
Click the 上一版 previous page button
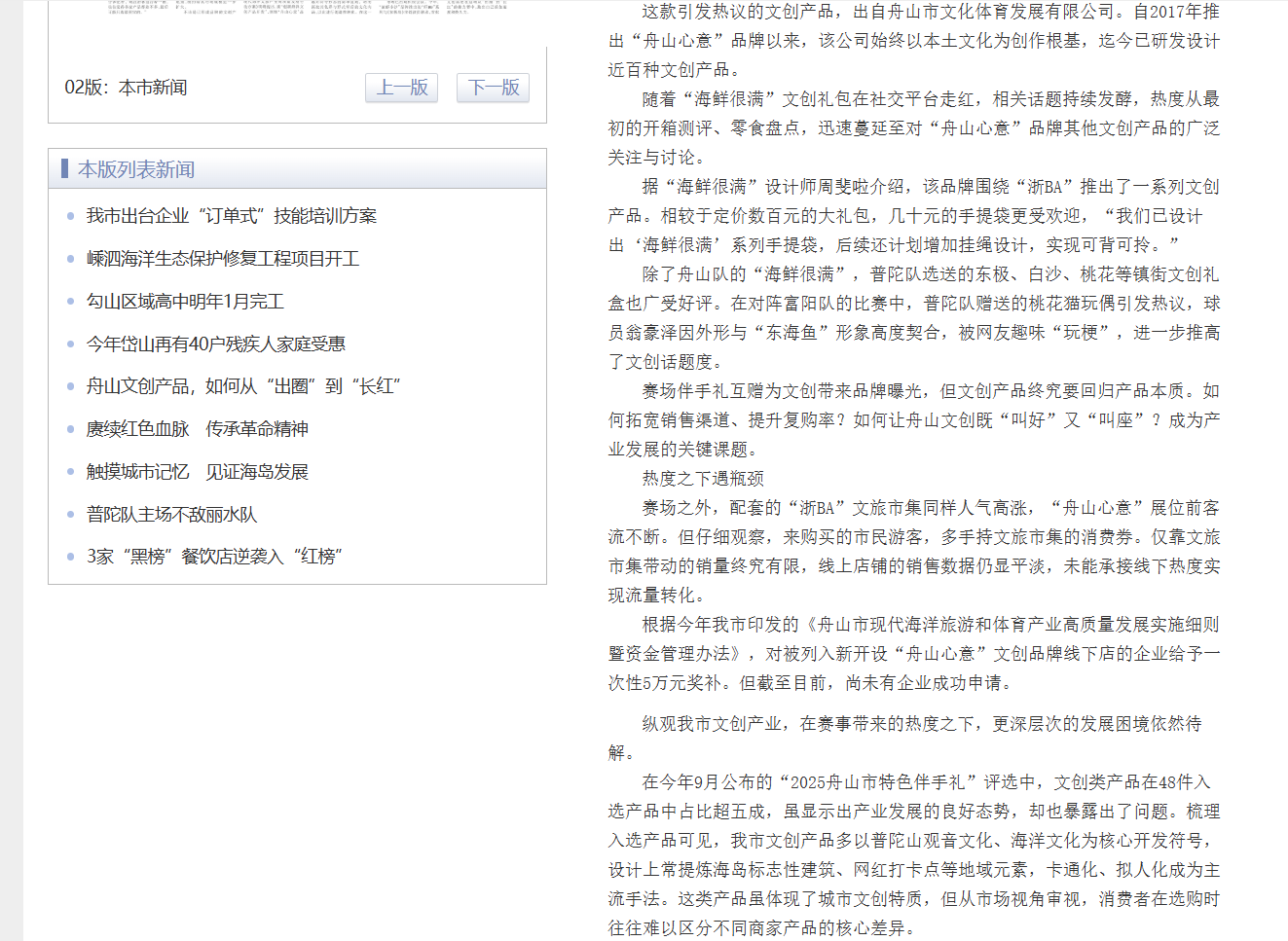pyautogui.click(x=401, y=88)
